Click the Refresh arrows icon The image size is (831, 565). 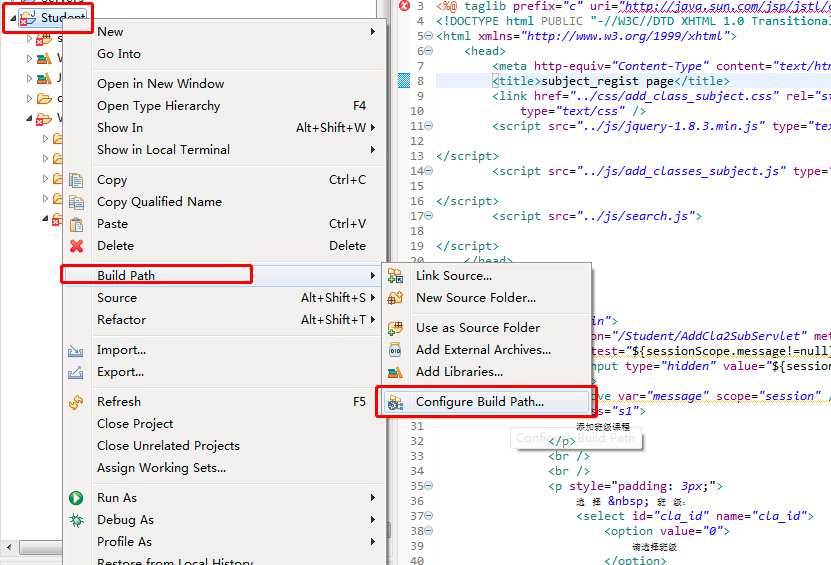[76, 402]
